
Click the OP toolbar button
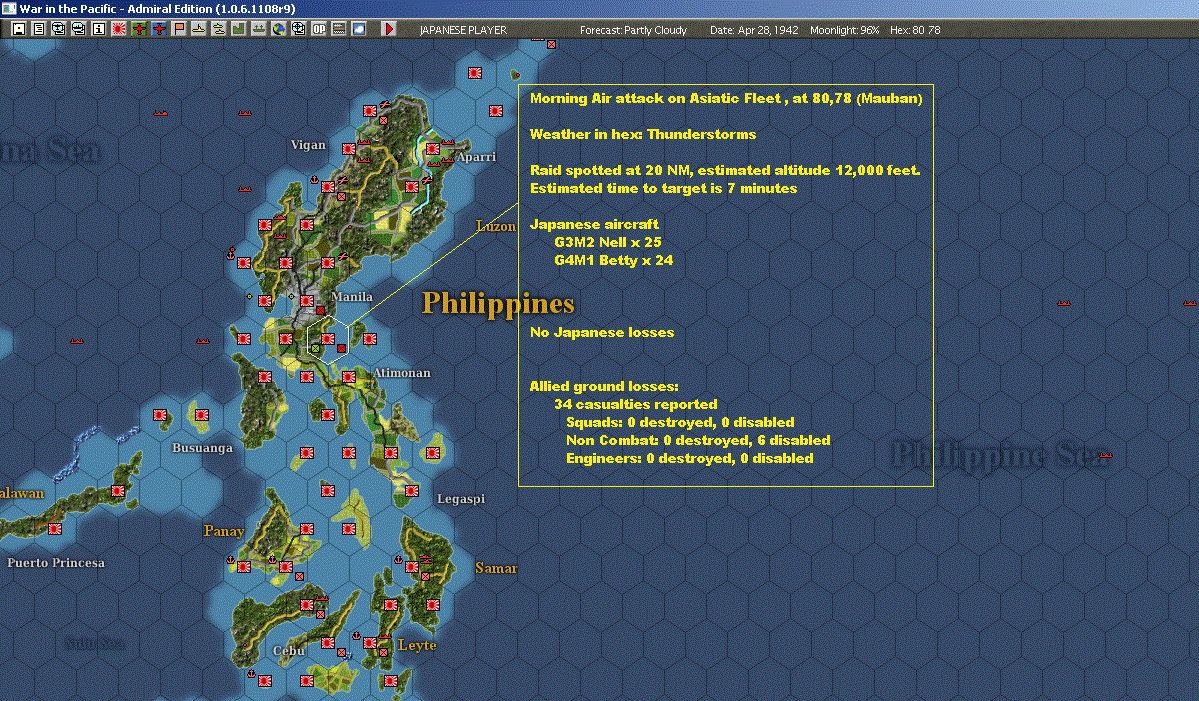click(x=318, y=29)
